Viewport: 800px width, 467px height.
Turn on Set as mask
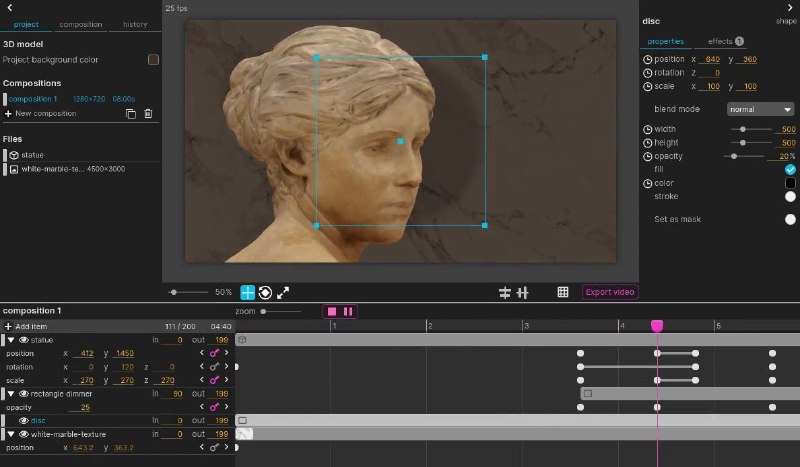click(x=790, y=219)
